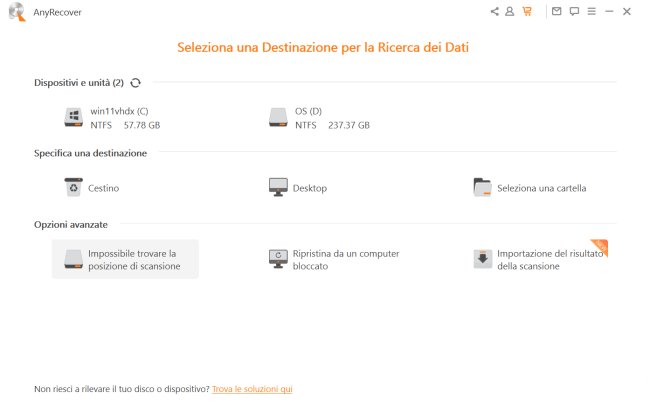This screenshot has width=650, height=407.
Task: Minimize the AnyRecover window
Action: 609,12
